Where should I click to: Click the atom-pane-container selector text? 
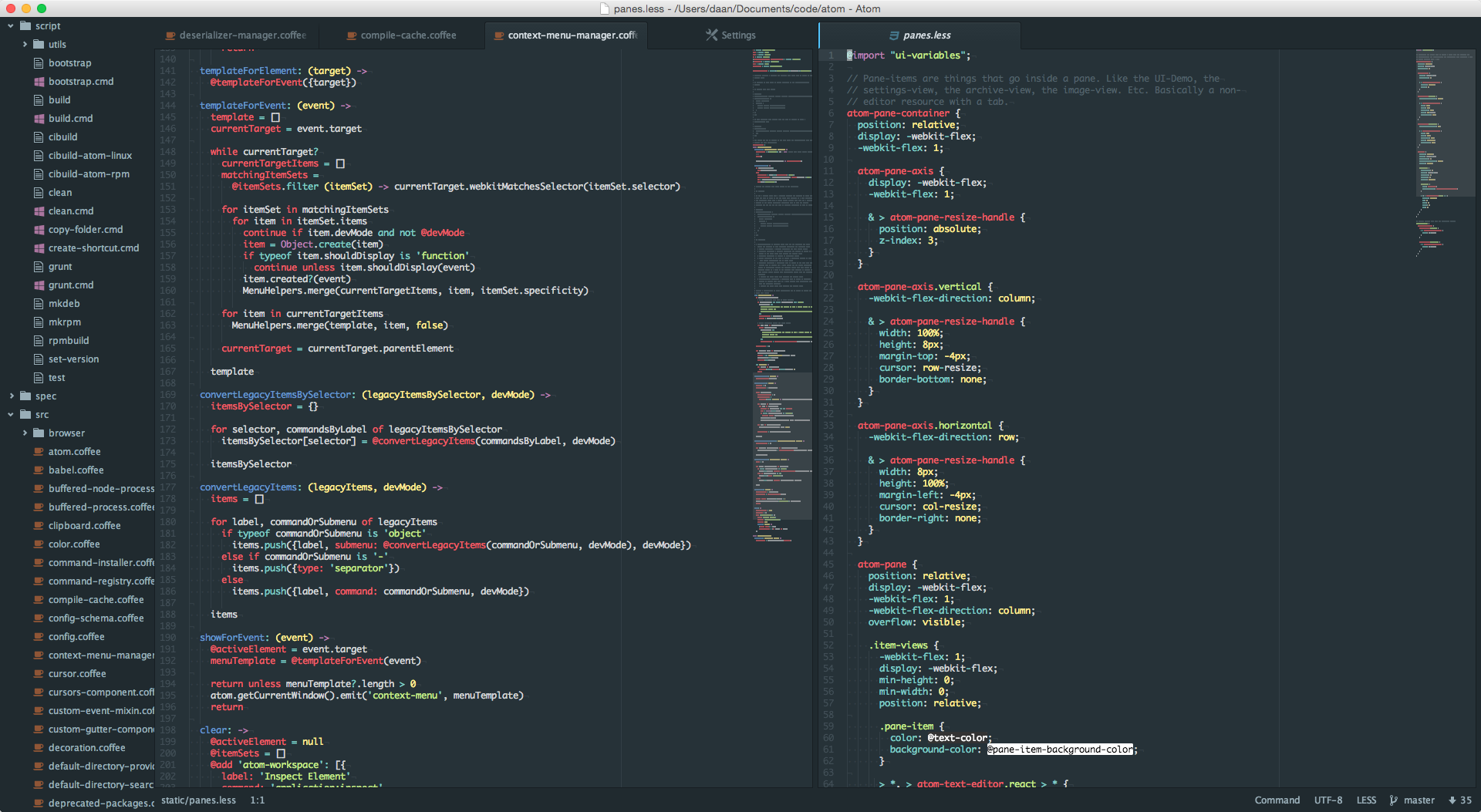[x=898, y=113]
